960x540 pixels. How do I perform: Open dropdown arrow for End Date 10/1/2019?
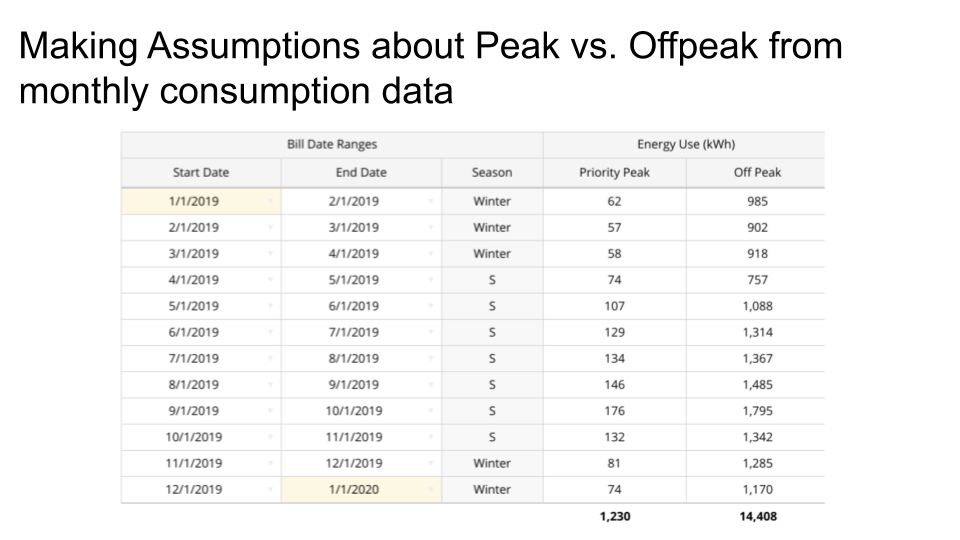430,411
